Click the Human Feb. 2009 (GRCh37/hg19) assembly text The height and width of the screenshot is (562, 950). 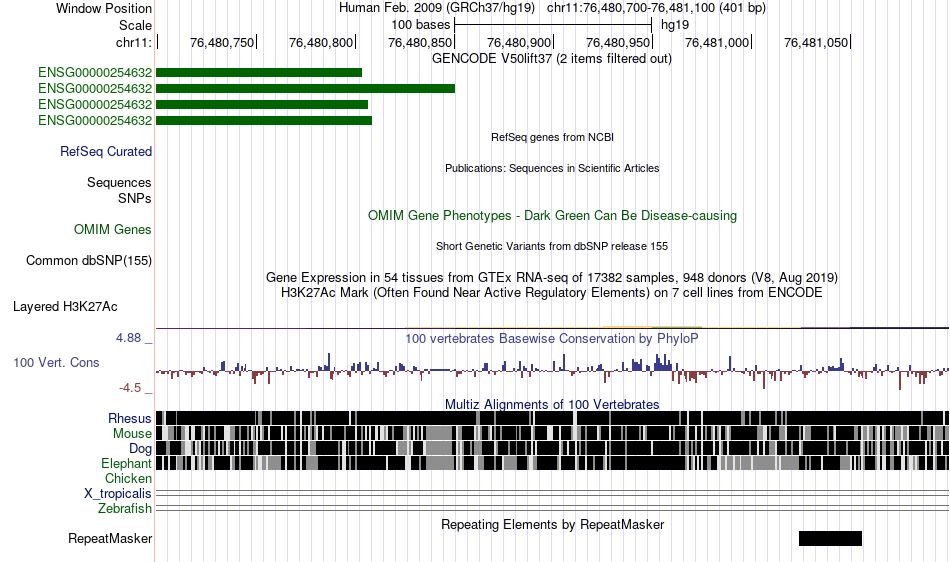pyautogui.click(x=437, y=8)
